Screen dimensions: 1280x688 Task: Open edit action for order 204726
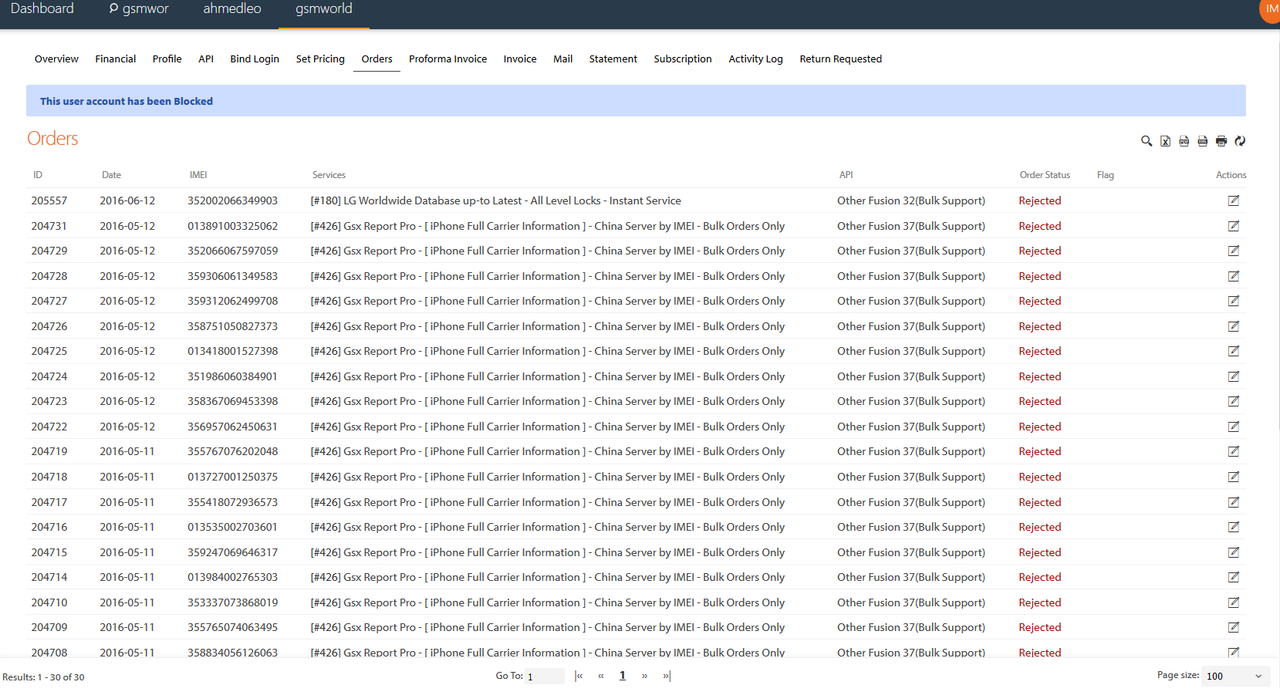tap(1233, 326)
